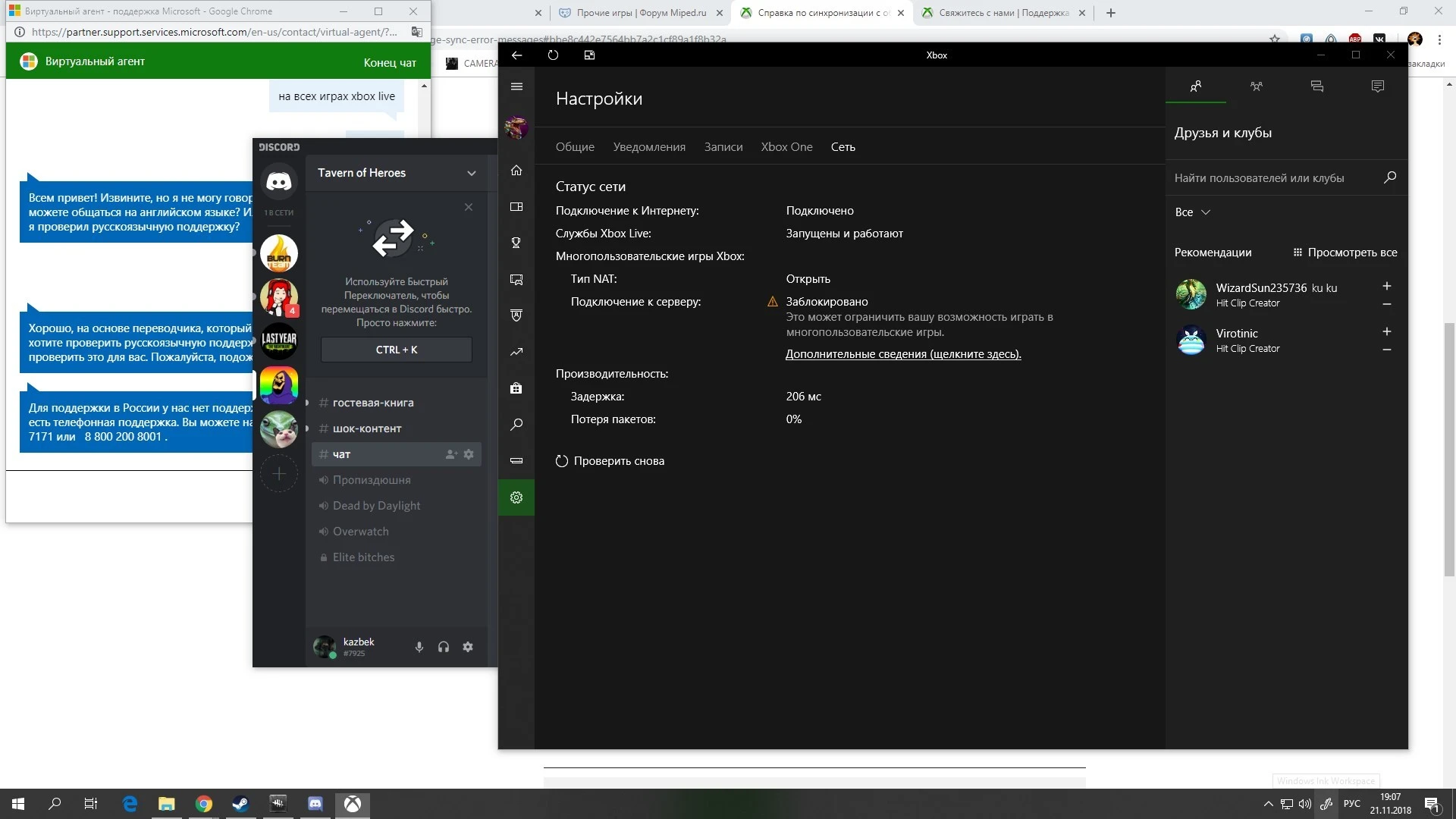
Task: Open the гостевая-книга channel in Discord
Action: coord(396,403)
